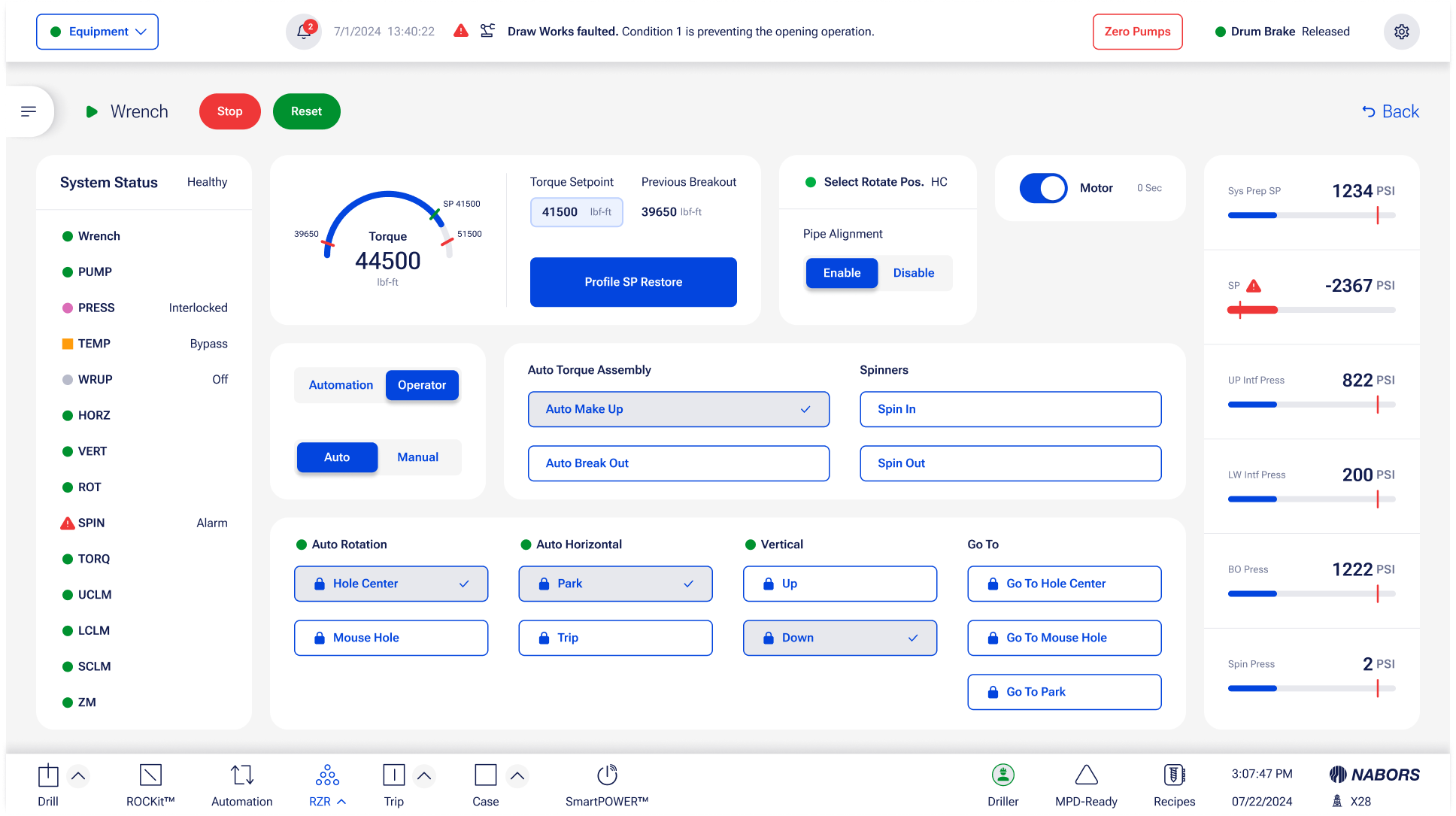Open the SmartPOWER icon
The image size is (1456, 816).
(607, 775)
